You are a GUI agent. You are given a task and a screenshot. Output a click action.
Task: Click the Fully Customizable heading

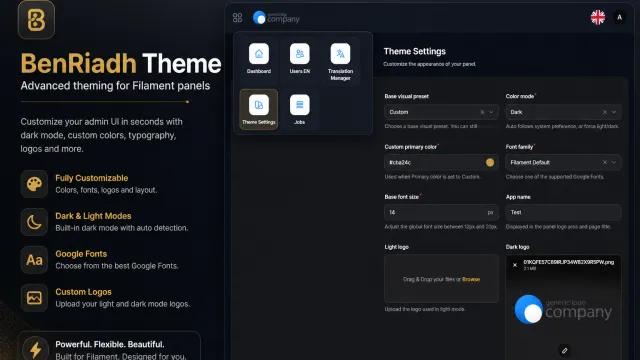click(x=92, y=178)
